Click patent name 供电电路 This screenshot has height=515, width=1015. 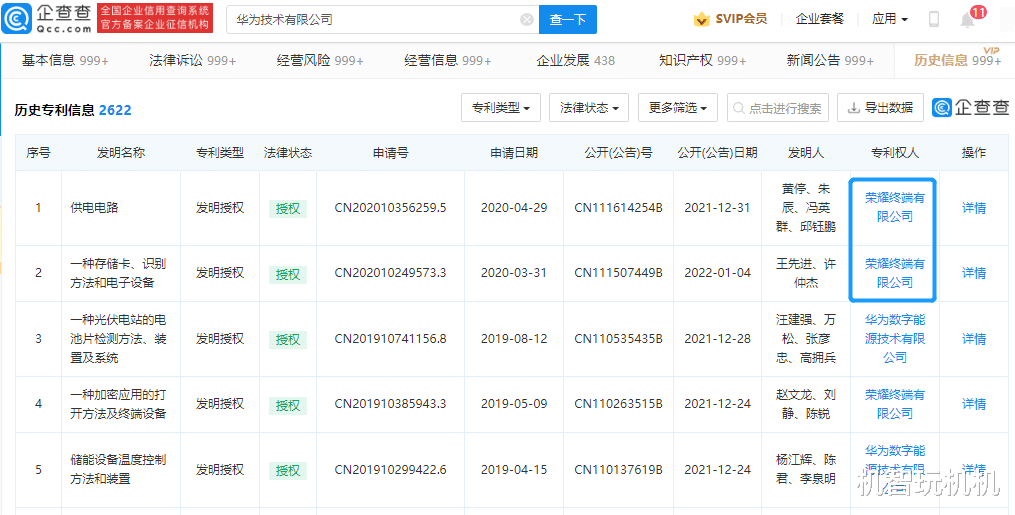point(94,208)
